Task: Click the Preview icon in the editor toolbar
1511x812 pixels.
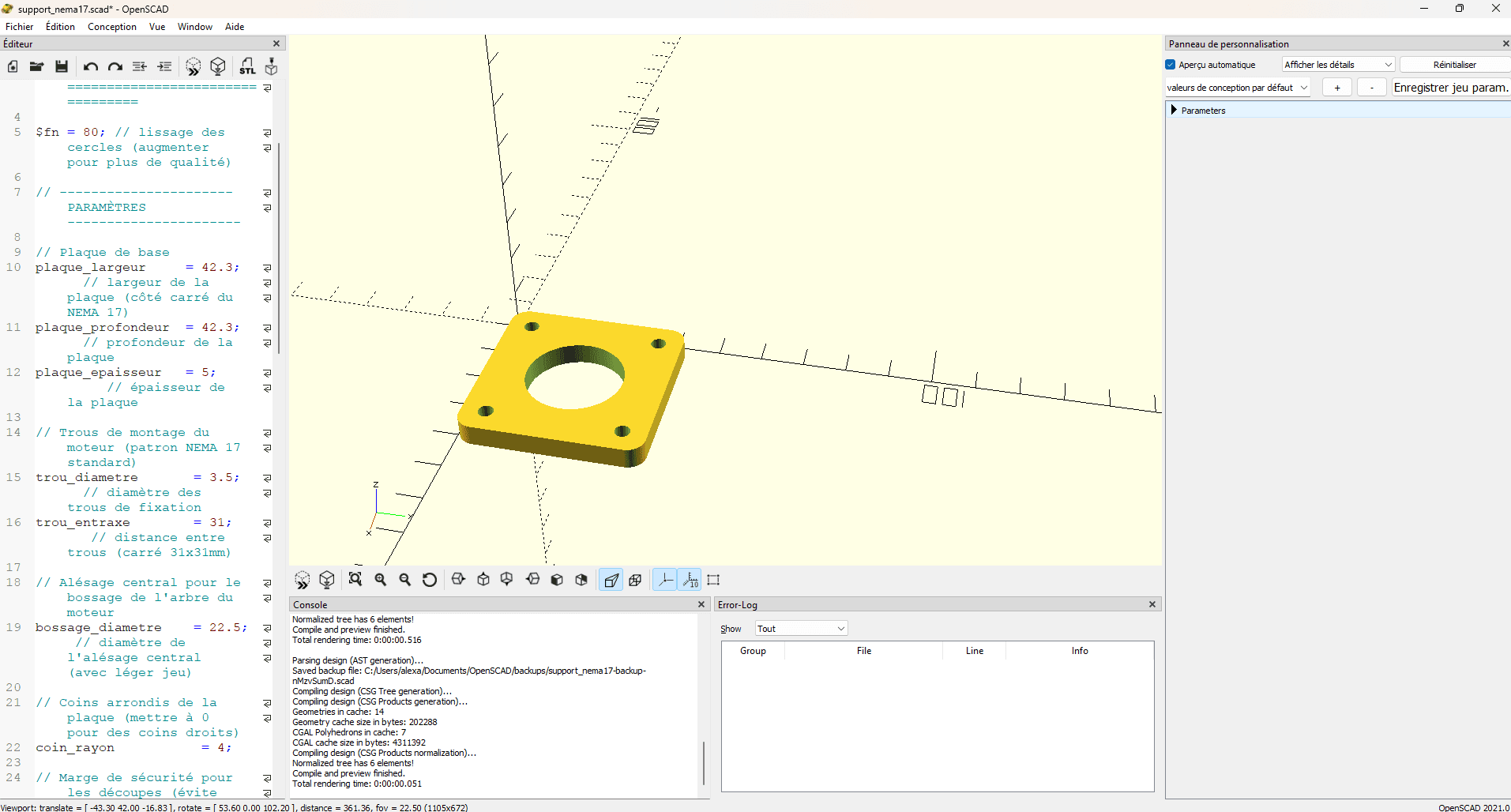Action: pyautogui.click(x=194, y=67)
